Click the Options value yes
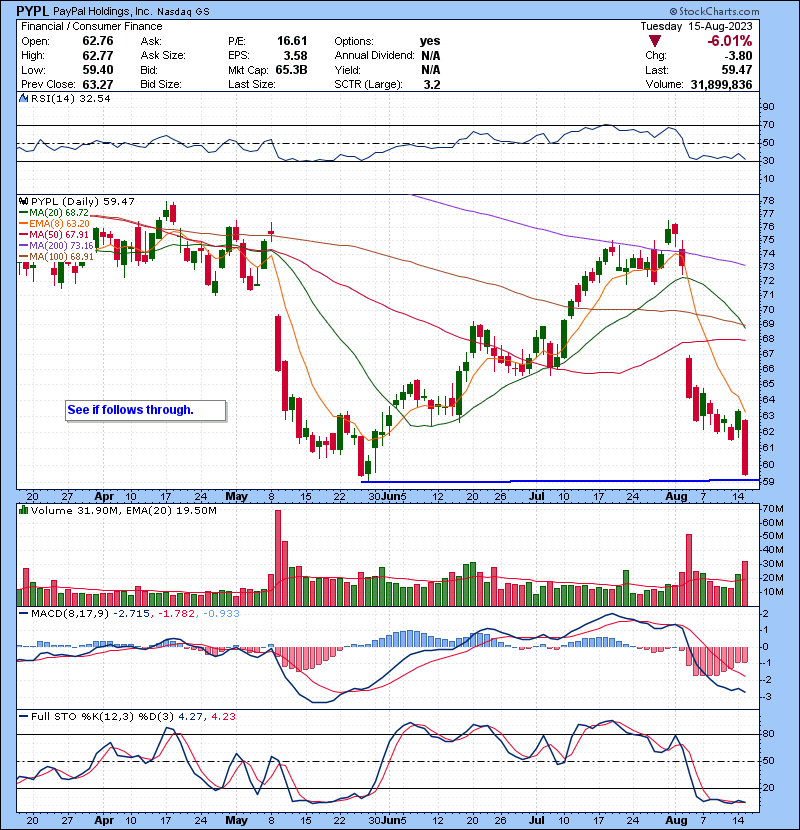800x830 pixels. pos(430,41)
